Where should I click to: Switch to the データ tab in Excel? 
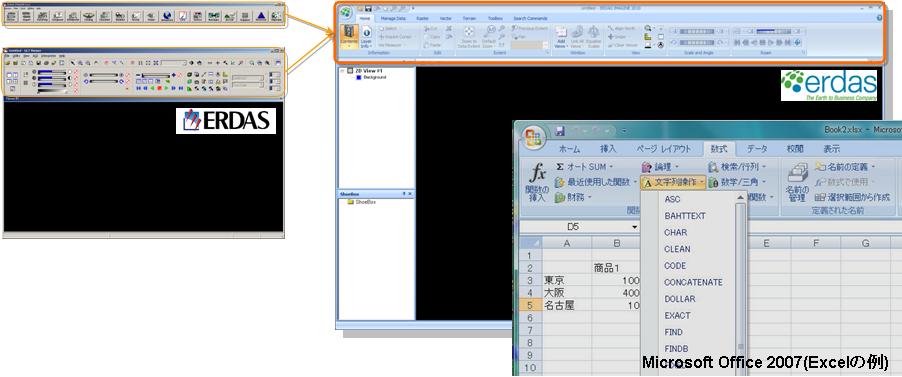757,148
